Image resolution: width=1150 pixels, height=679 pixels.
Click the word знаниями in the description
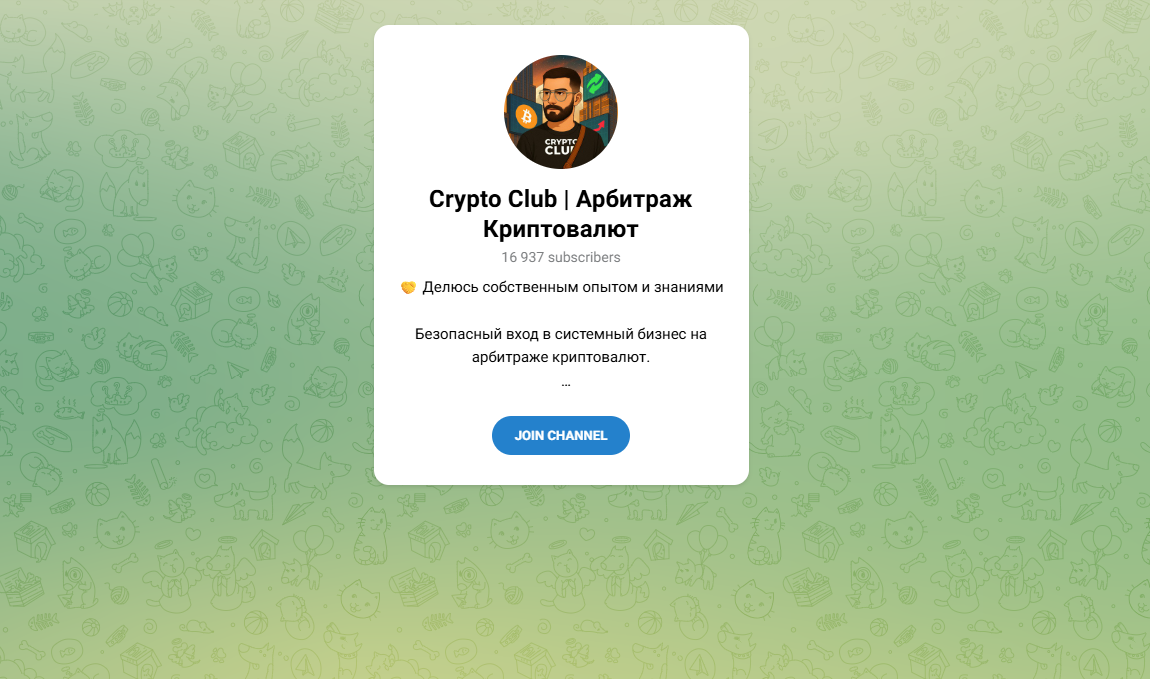[x=689, y=287]
